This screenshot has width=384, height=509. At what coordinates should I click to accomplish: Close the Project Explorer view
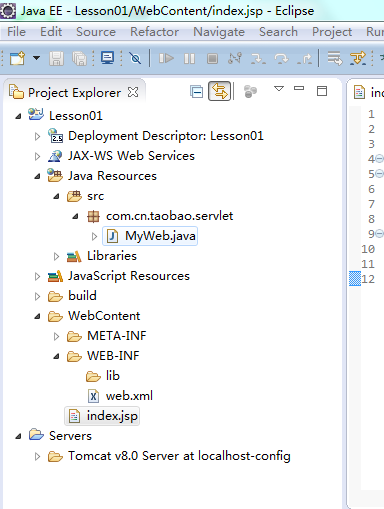pyautogui.click(x=133, y=92)
